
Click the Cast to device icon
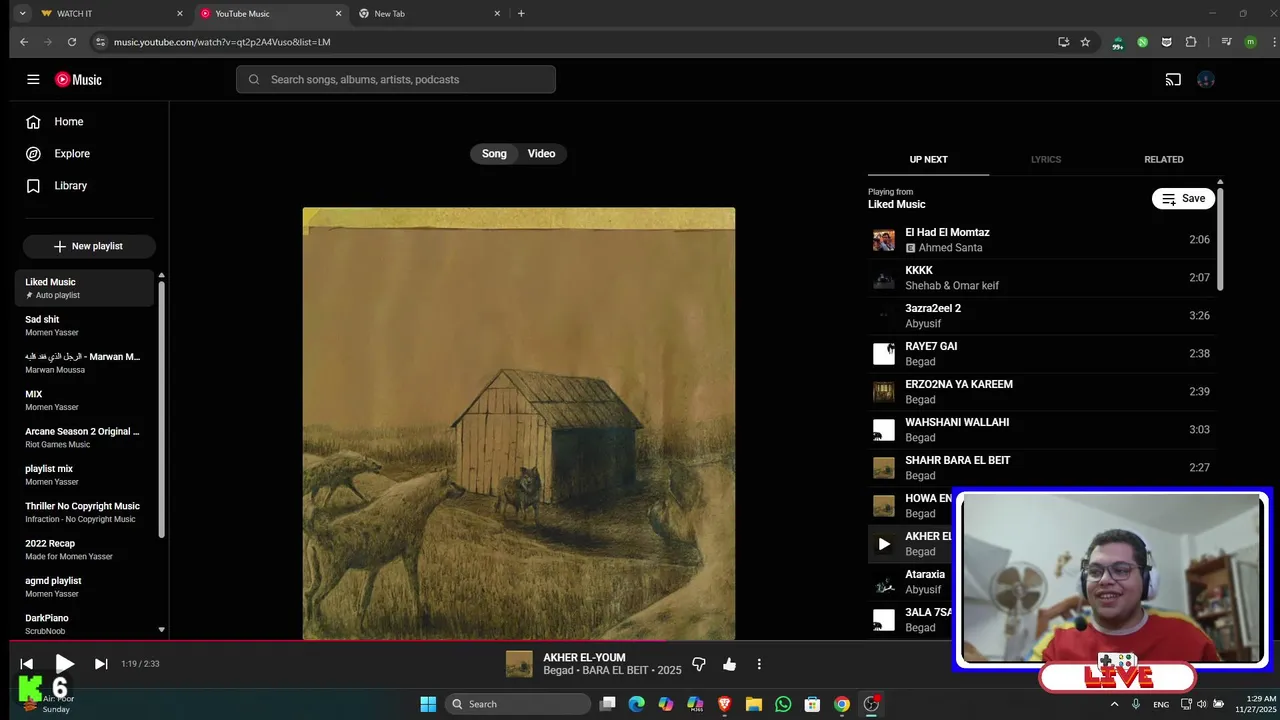[1173, 80]
